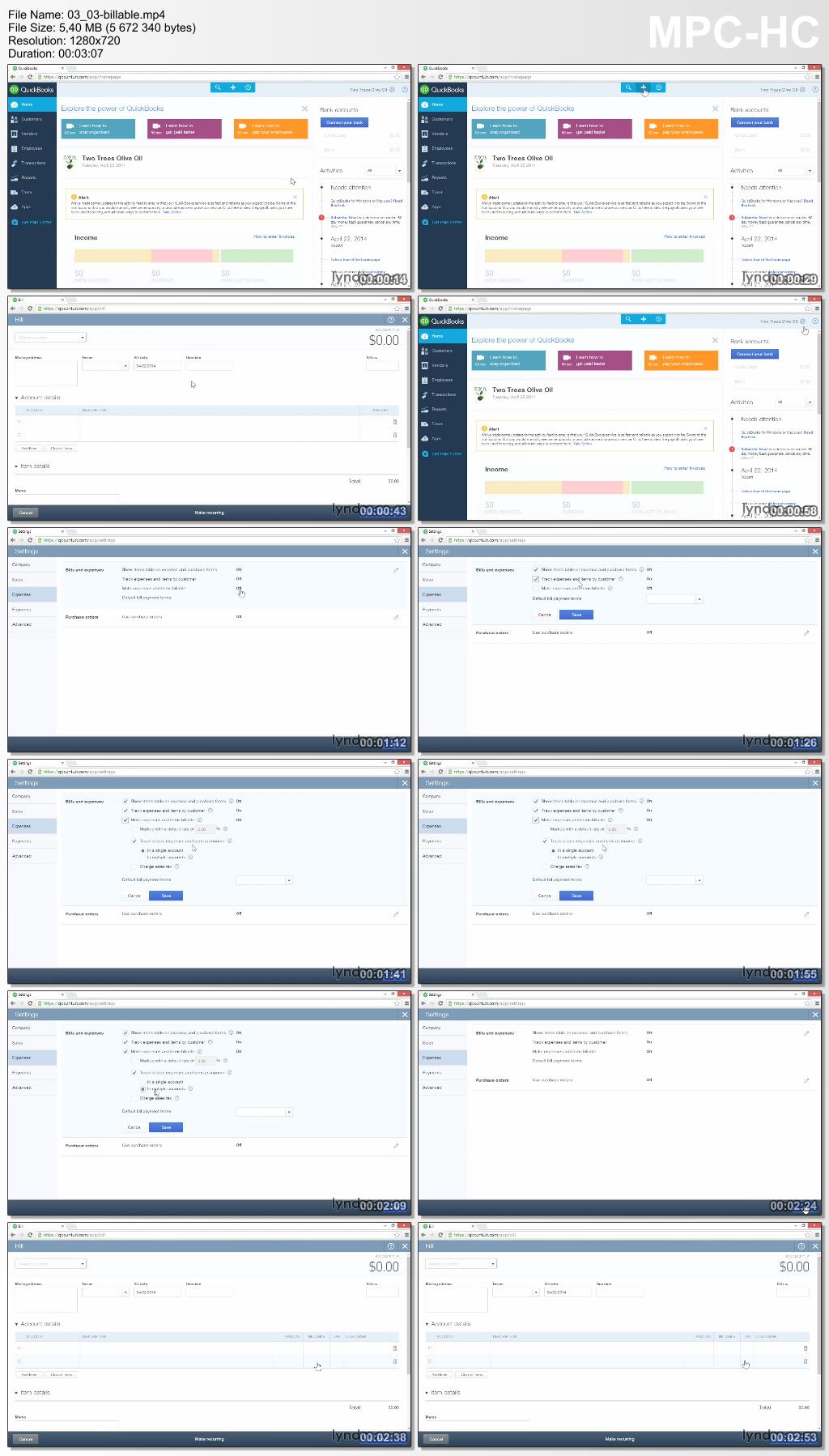
Task: Click Cancel in the 00:00:43 Bill footer
Action: [26, 513]
